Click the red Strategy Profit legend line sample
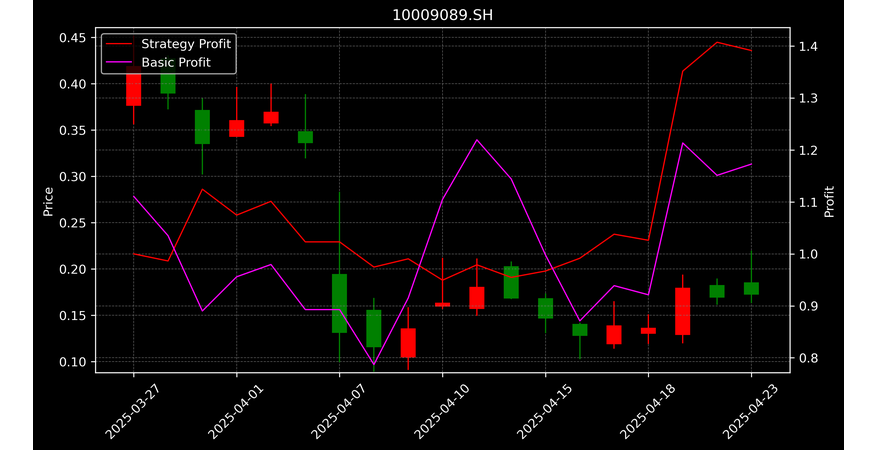 click(119, 44)
